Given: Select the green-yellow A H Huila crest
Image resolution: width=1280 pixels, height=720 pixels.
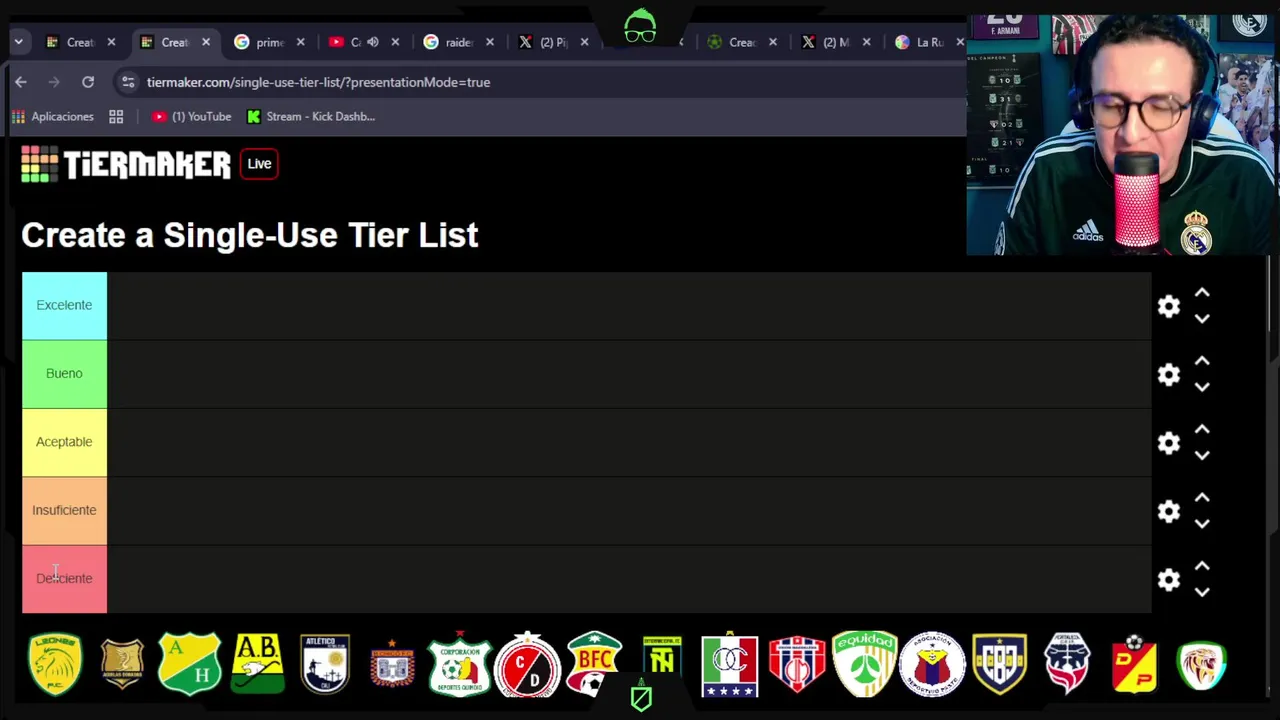Looking at the screenshot, I should tap(190, 664).
